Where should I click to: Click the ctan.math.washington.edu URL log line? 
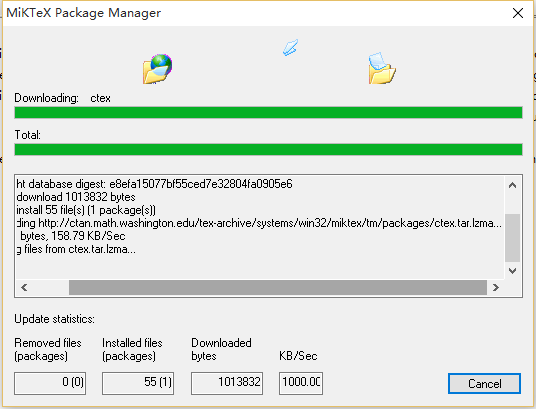point(259,223)
